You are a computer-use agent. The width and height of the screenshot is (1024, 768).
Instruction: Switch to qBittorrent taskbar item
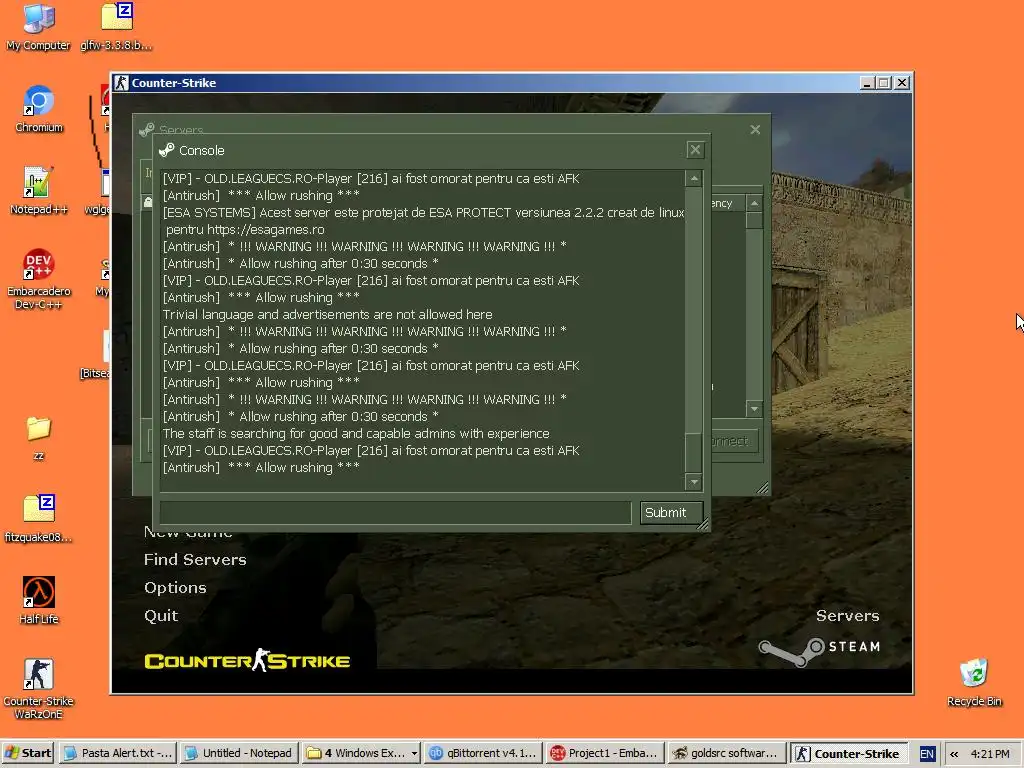pyautogui.click(x=482, y=753)
